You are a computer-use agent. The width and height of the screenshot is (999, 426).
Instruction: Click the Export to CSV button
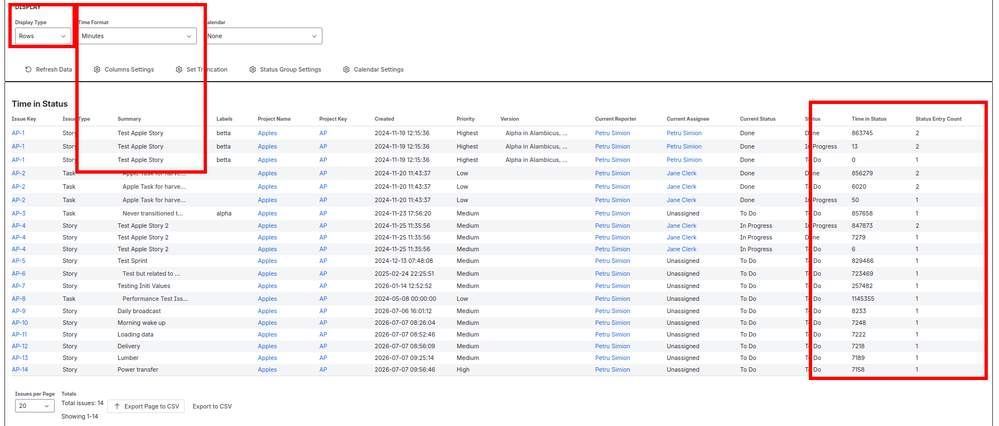point(212,406)
